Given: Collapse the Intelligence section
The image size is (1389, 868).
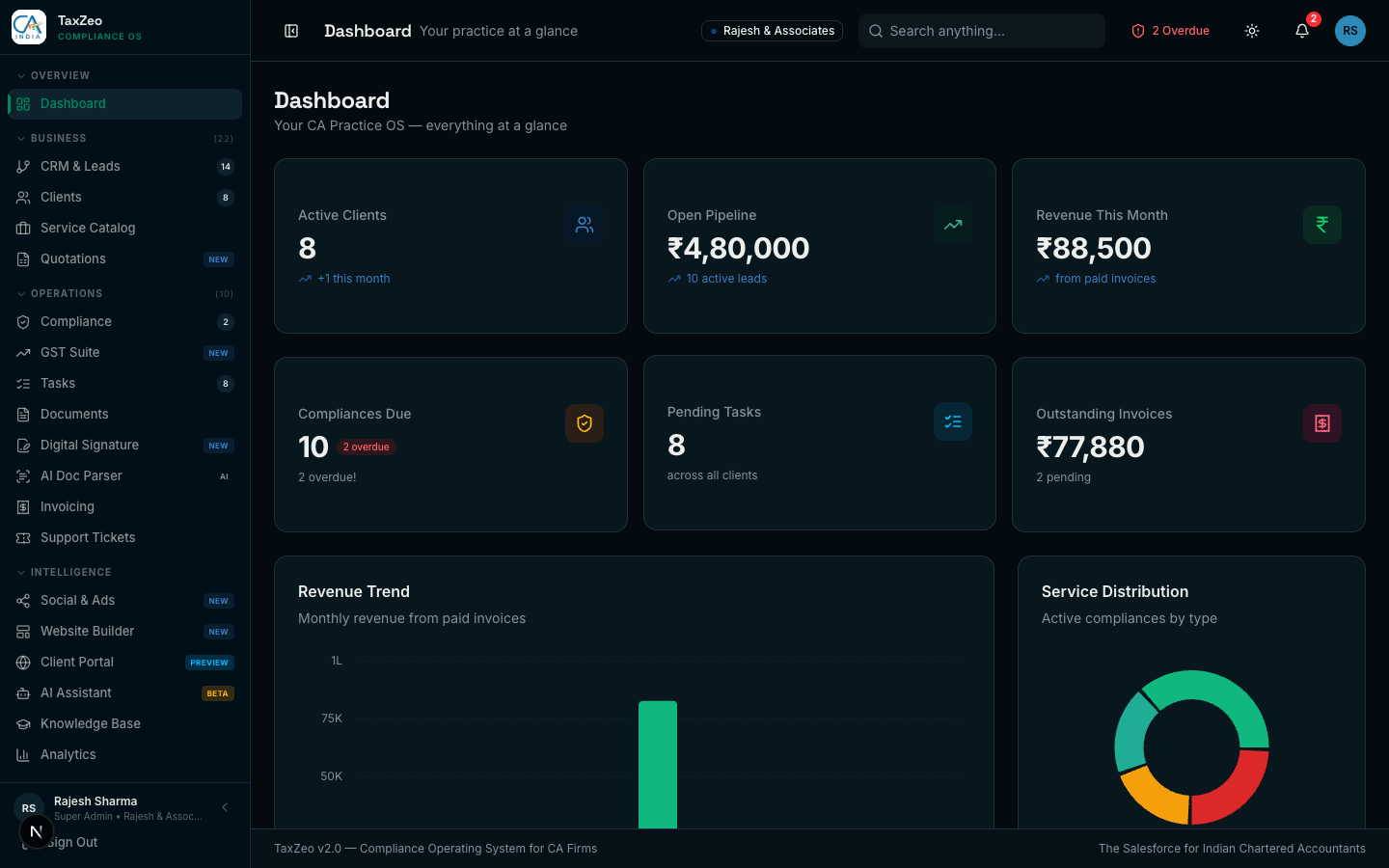Looking at the screenshot, I should pyautogui.click(x=64, y=572).
